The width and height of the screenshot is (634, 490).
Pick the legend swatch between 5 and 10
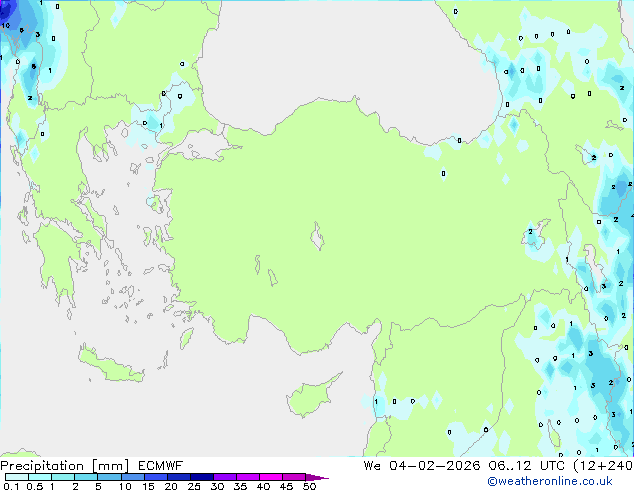110,478
